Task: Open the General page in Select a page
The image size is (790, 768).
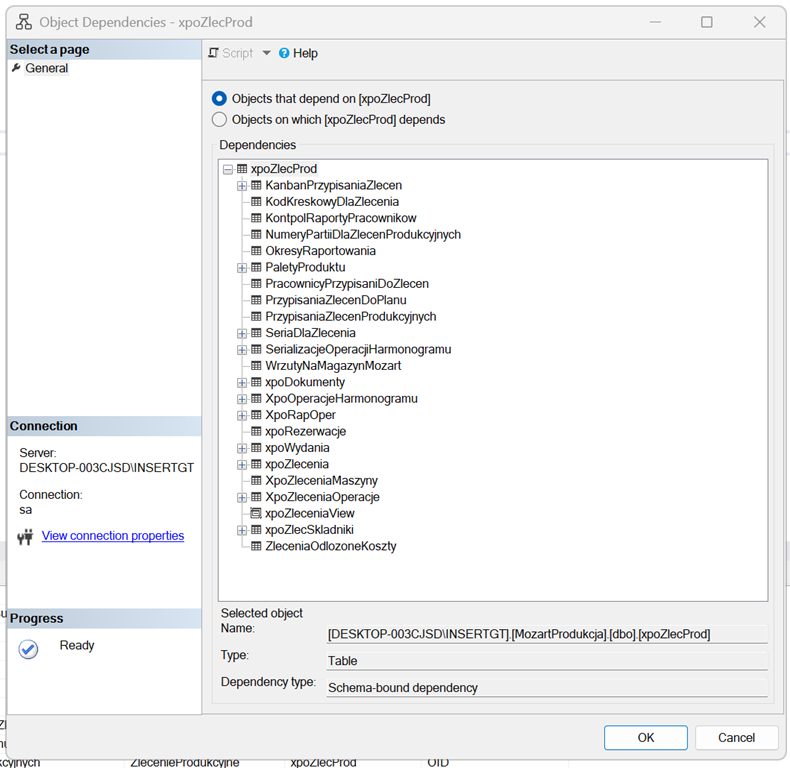Action: tap(46, 68)
